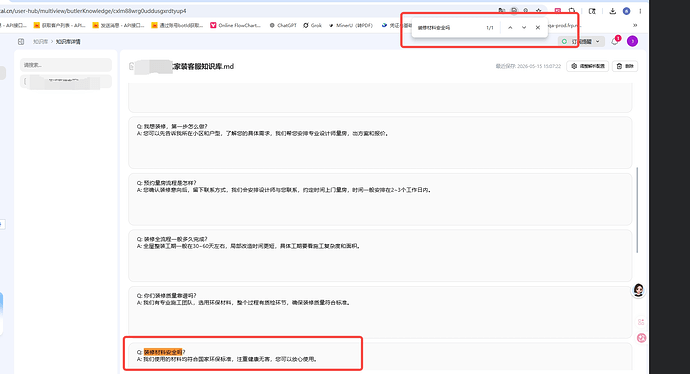Image resolution: width=690 pixels, height=374 pixels.
Task: Open 调整解析配置 settings button
Action: (587, 66)
